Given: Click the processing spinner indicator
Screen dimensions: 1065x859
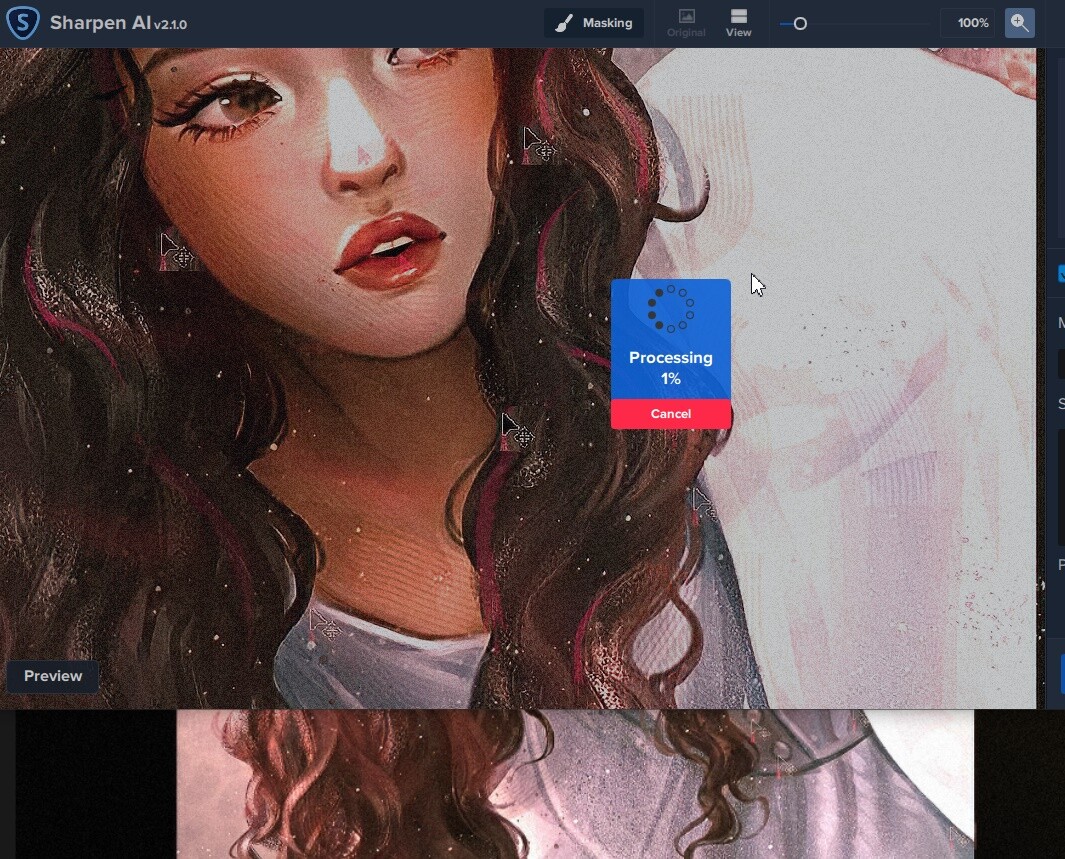Looking at the screenshot, I should pyautogui.click(x=671, y=309).
